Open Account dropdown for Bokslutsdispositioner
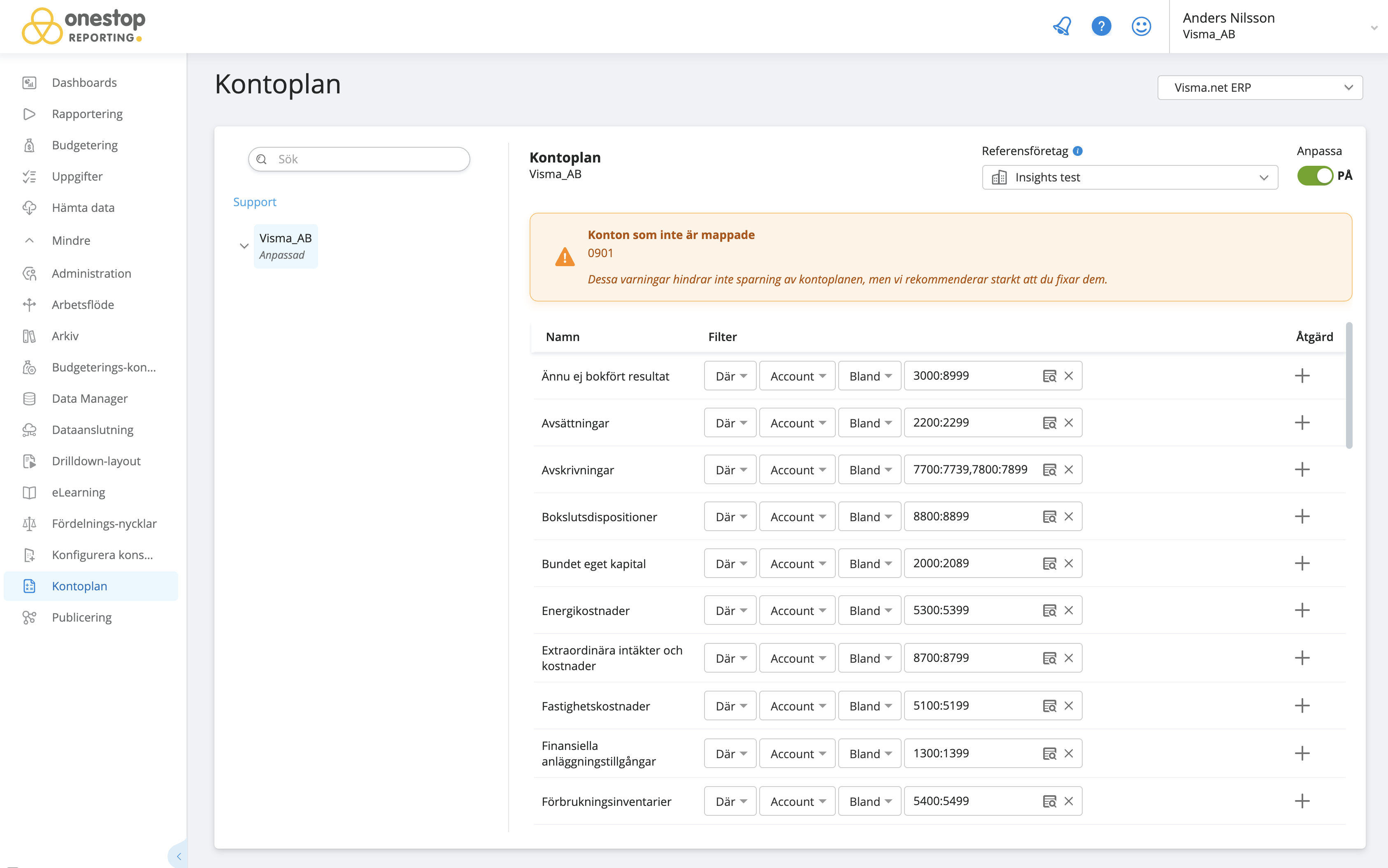 [x=797, y=517]
